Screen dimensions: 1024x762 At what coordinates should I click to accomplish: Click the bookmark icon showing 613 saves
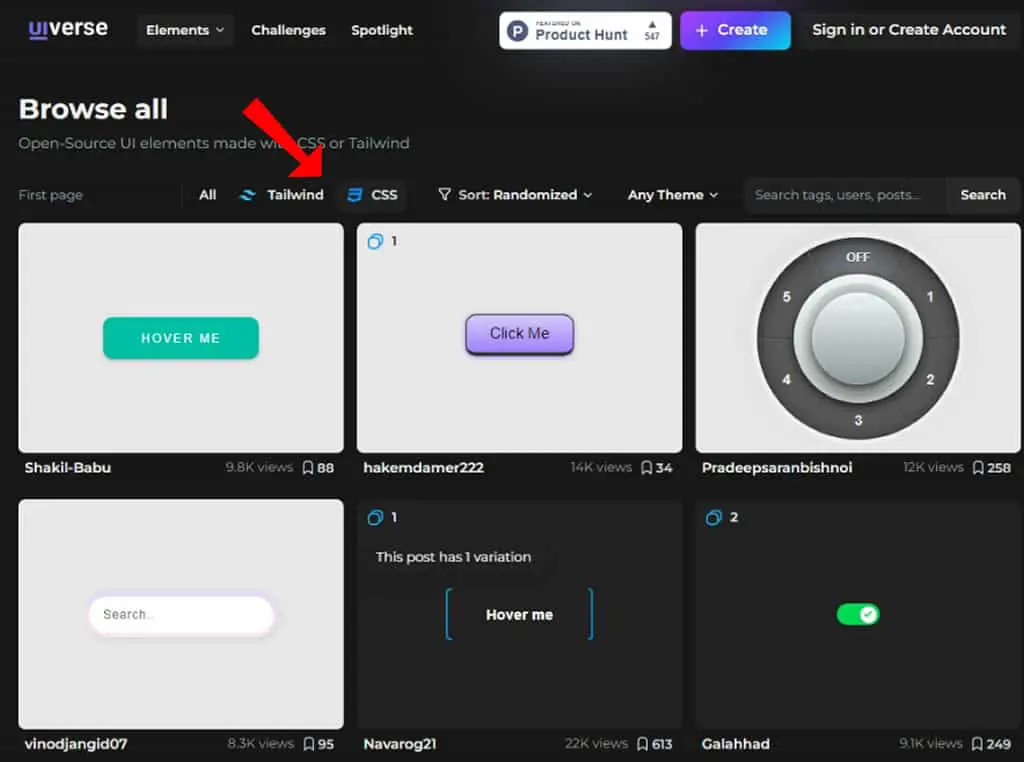tap(643, 744)
